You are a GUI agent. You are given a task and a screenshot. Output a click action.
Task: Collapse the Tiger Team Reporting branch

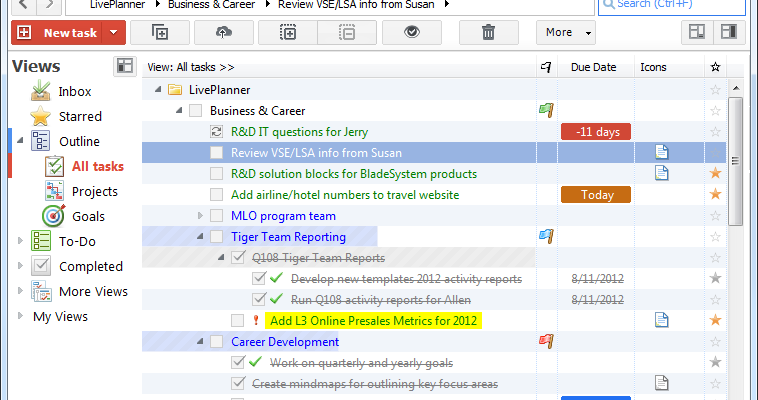(x=200, y=237)
